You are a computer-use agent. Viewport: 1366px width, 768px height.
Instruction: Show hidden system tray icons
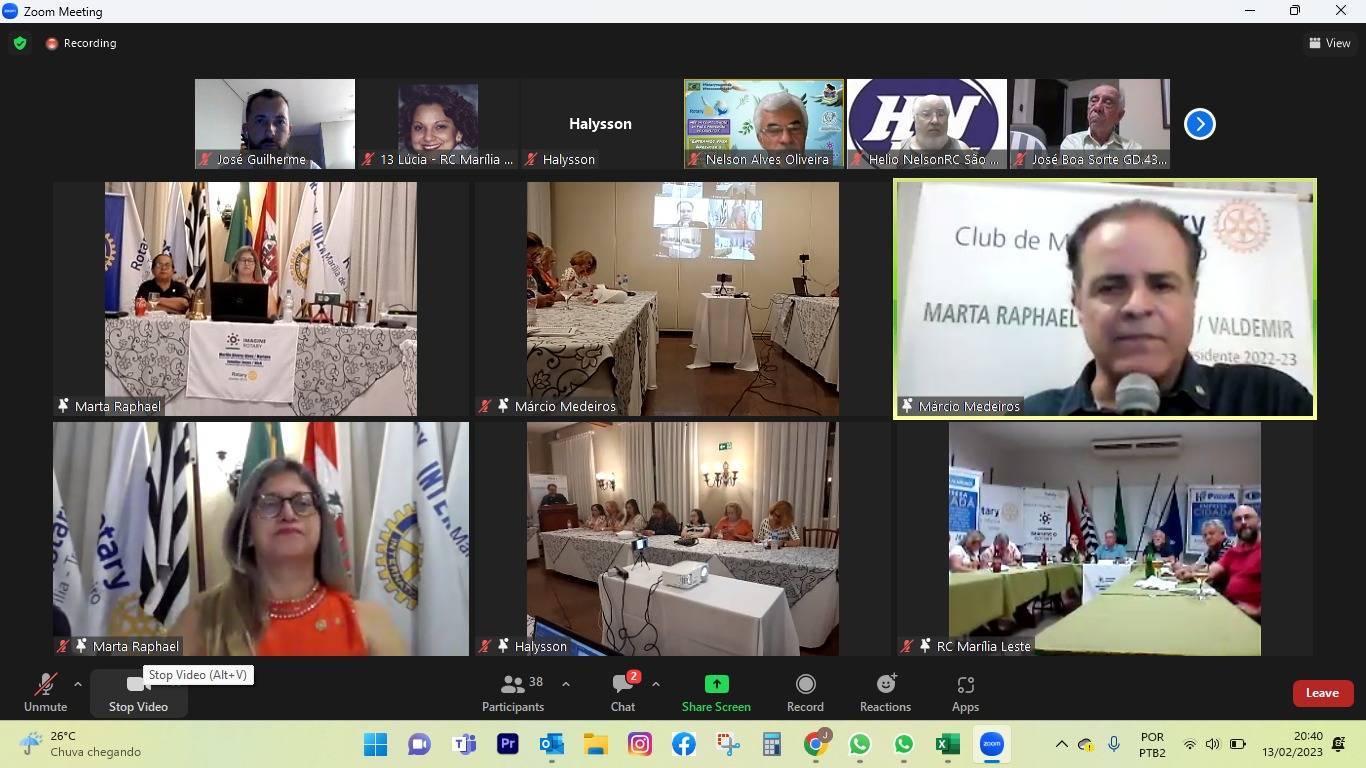1061,744
